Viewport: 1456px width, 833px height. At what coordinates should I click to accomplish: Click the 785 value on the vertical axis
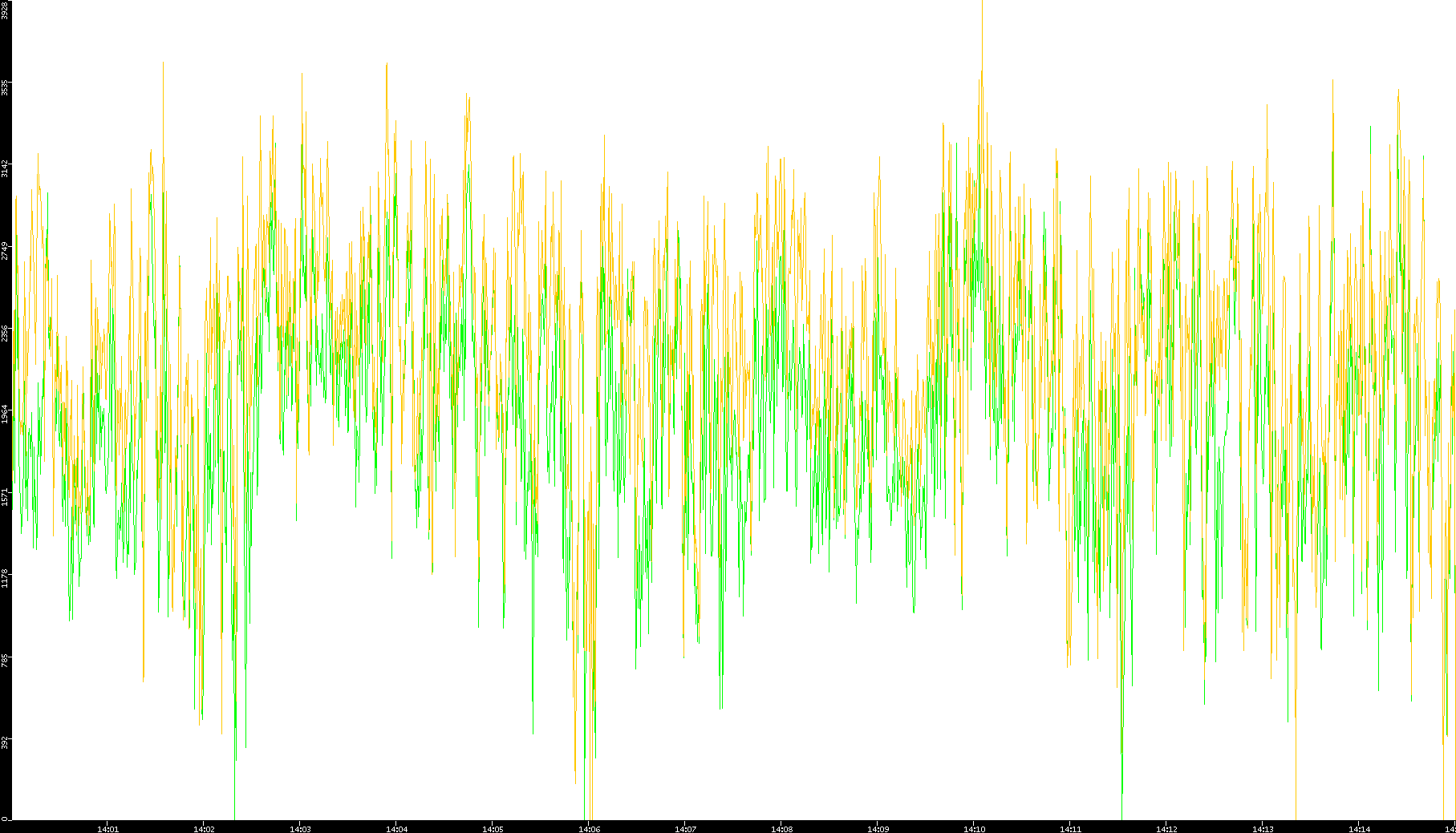click(x=5, y=660)
